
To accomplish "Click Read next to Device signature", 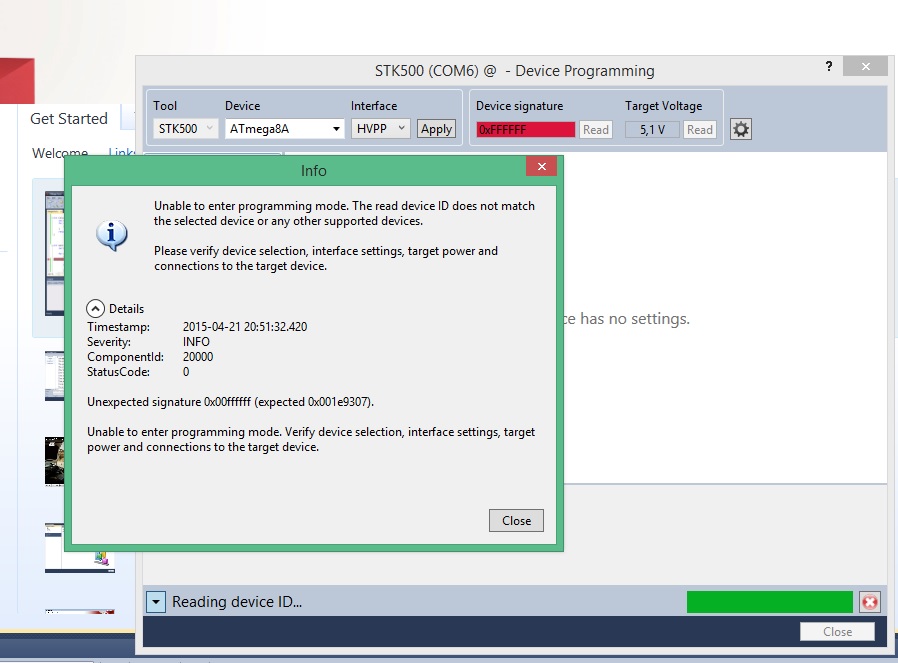I will 596,129.
